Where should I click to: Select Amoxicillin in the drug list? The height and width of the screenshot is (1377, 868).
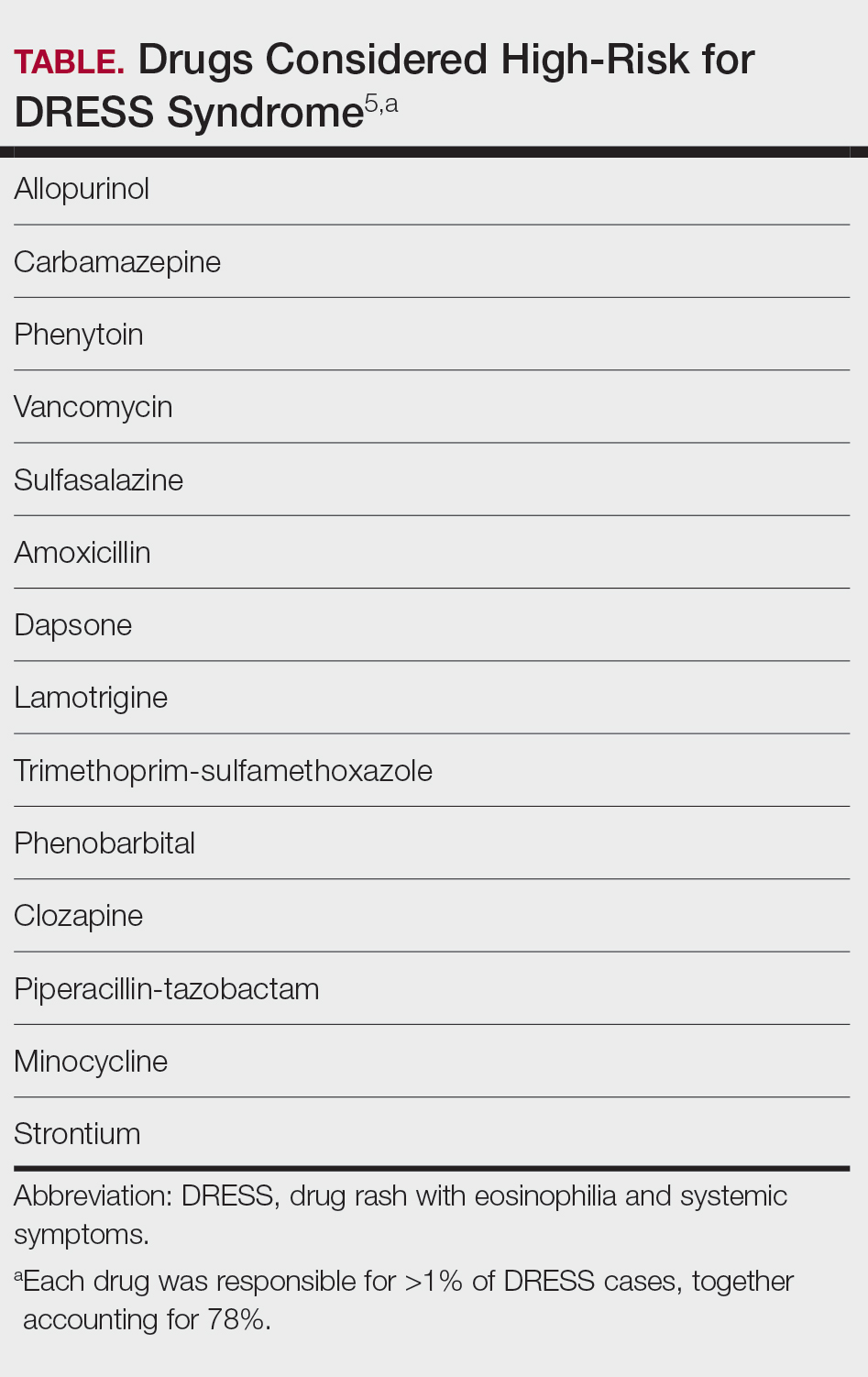[x=82, y=553]
